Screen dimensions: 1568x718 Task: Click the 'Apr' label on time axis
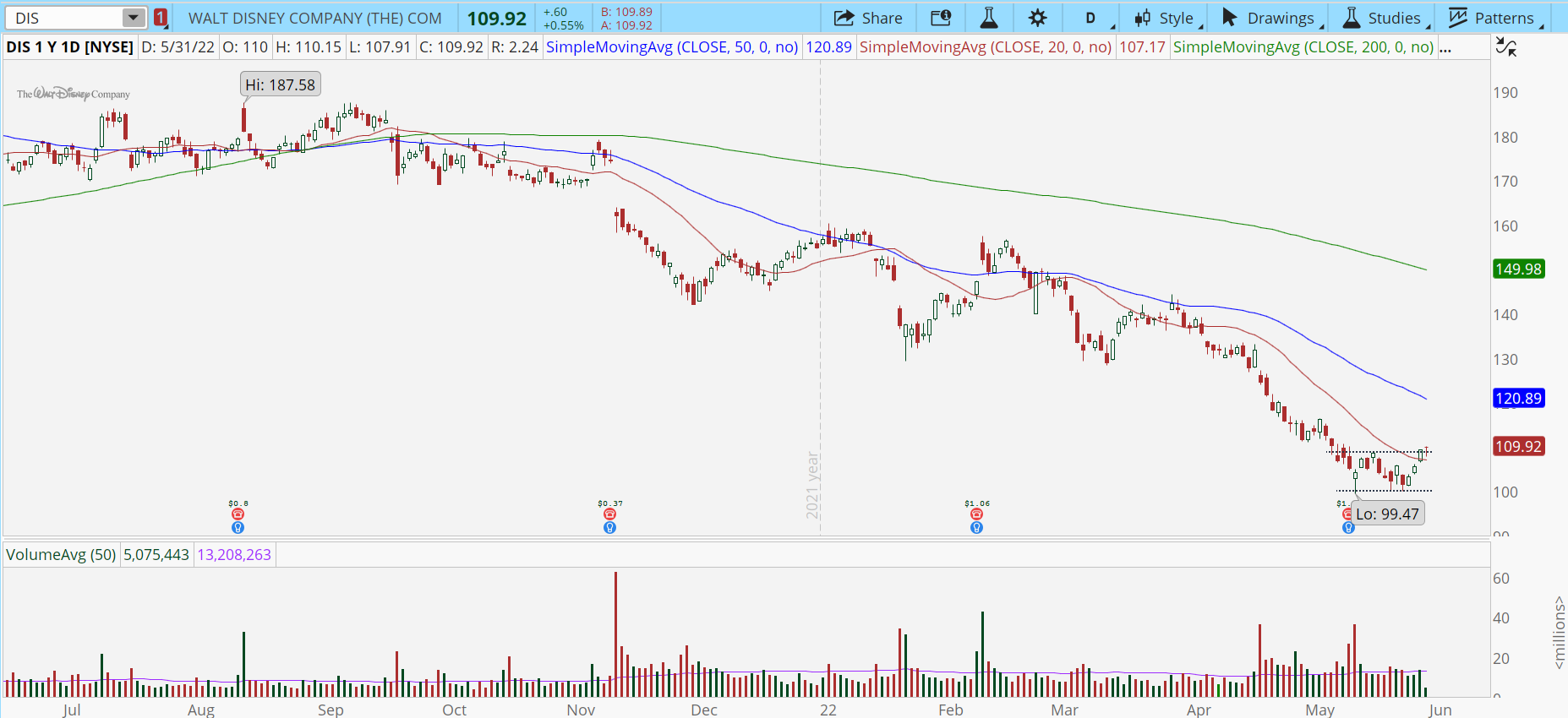click(x=1199, y=710)
